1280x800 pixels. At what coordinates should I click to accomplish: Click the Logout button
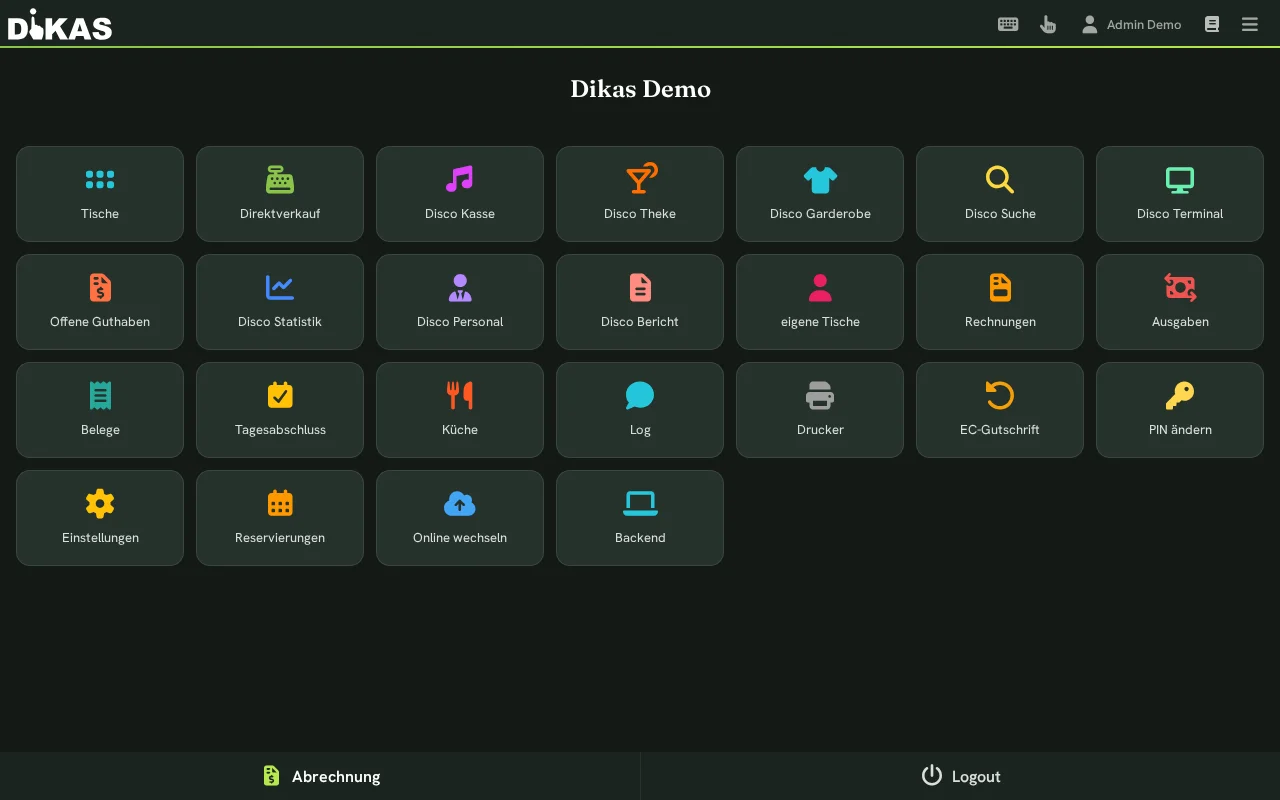pyautogui.click(x=960, y=776)
